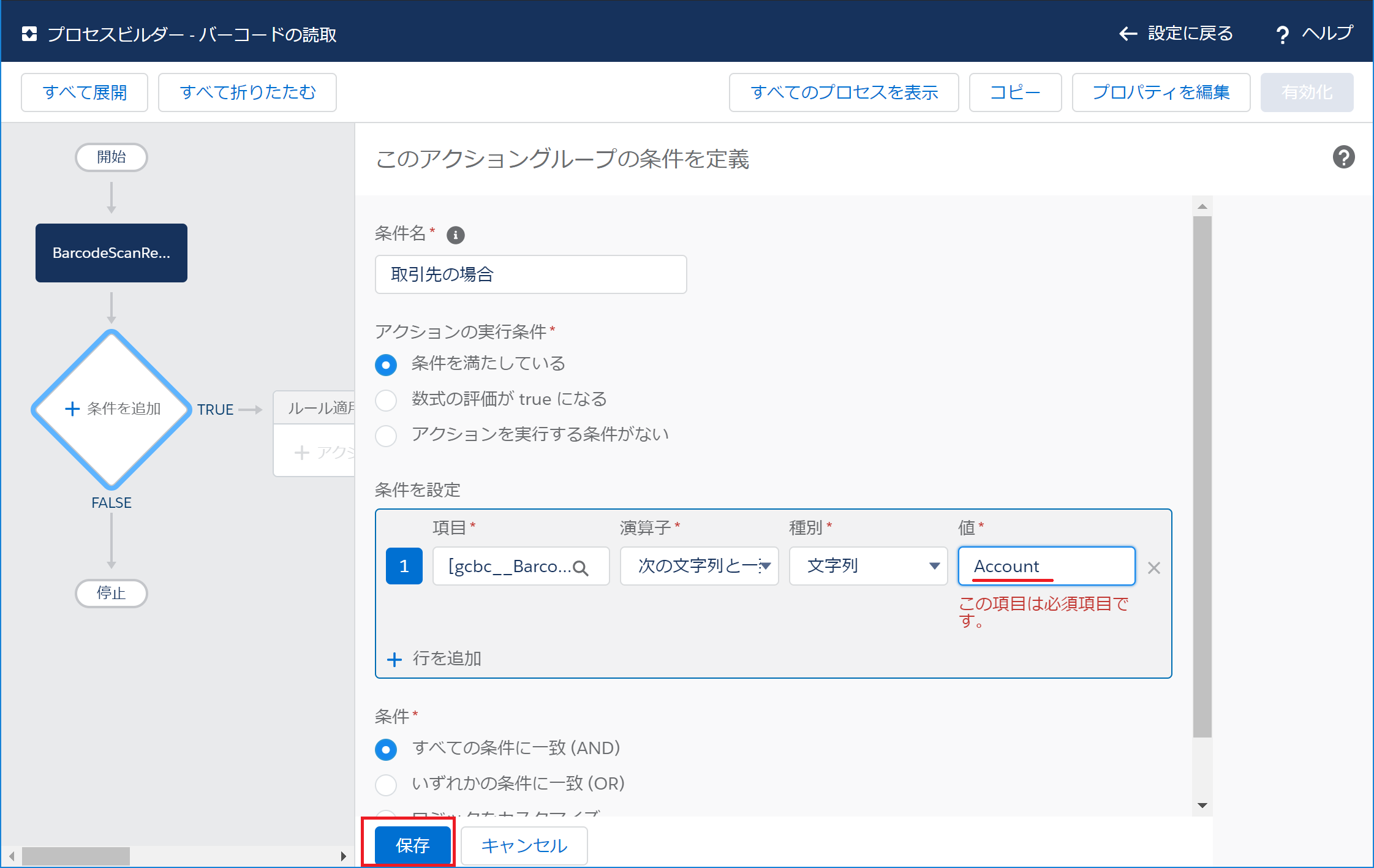Viewport: 1374px width, 868px height.
Task: Click the row number 1 badge
Action: tap(404, 566)
